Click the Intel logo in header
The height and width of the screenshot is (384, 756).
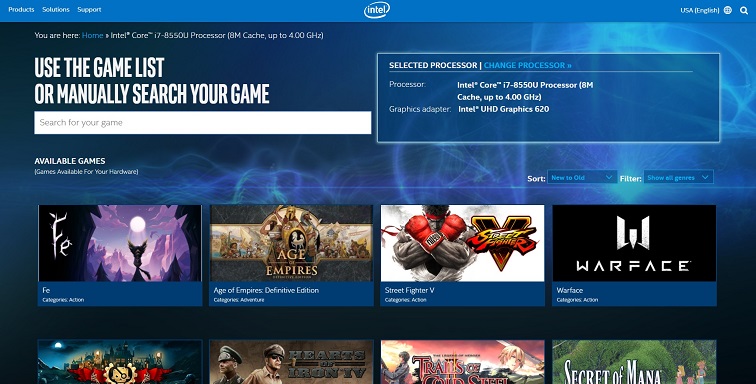point(377,10)
